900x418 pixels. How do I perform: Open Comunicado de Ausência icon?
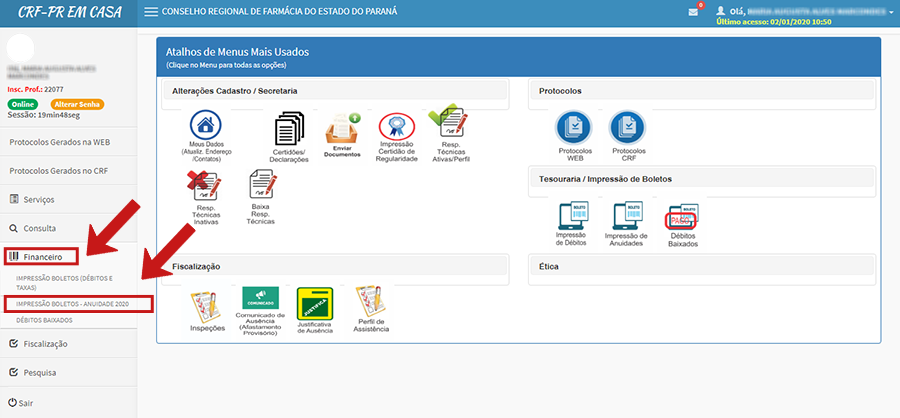click(260, 299)
